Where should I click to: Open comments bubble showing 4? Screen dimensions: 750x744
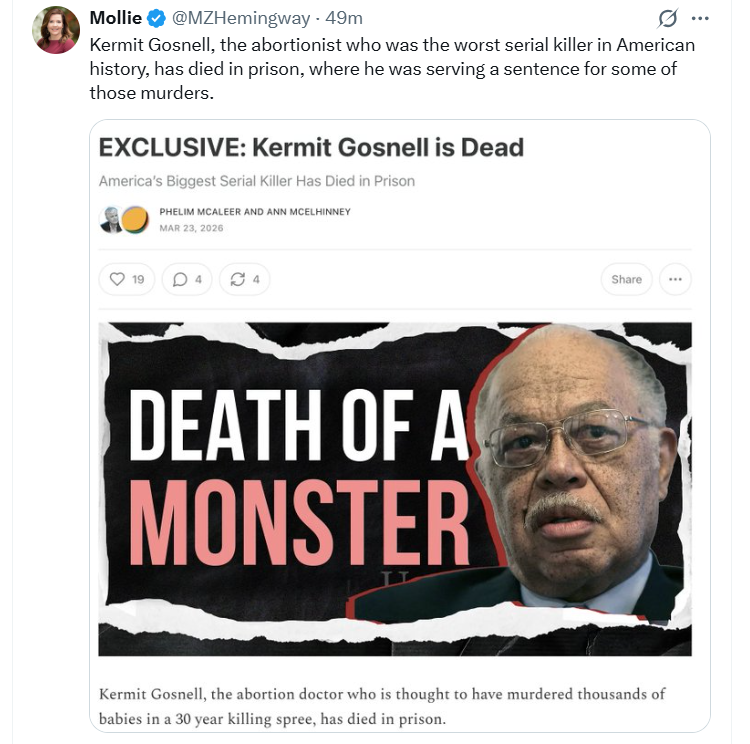tap(187, 279)
